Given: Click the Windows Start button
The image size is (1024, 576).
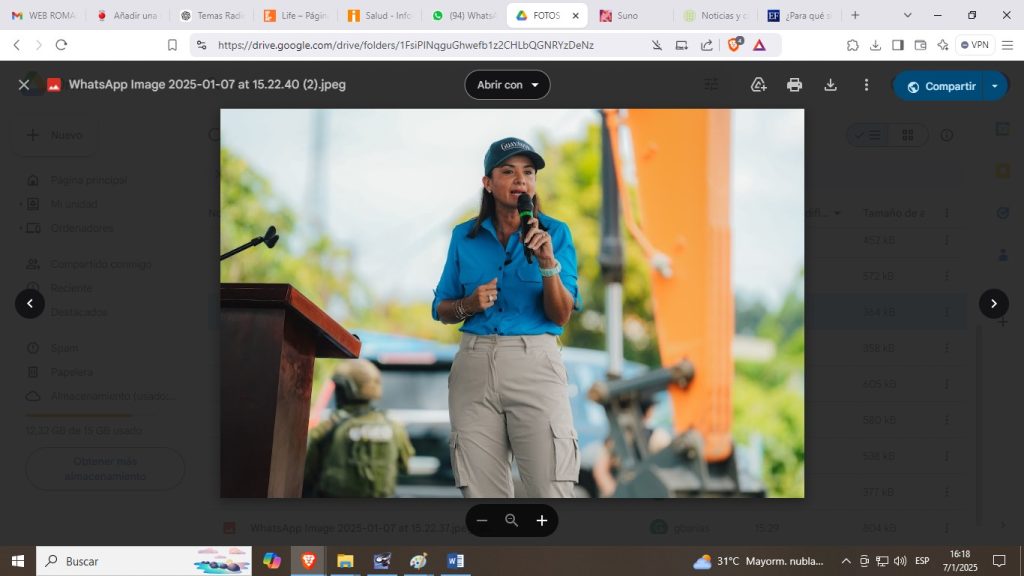Looking at the screenshot, I should coord(18,561).
